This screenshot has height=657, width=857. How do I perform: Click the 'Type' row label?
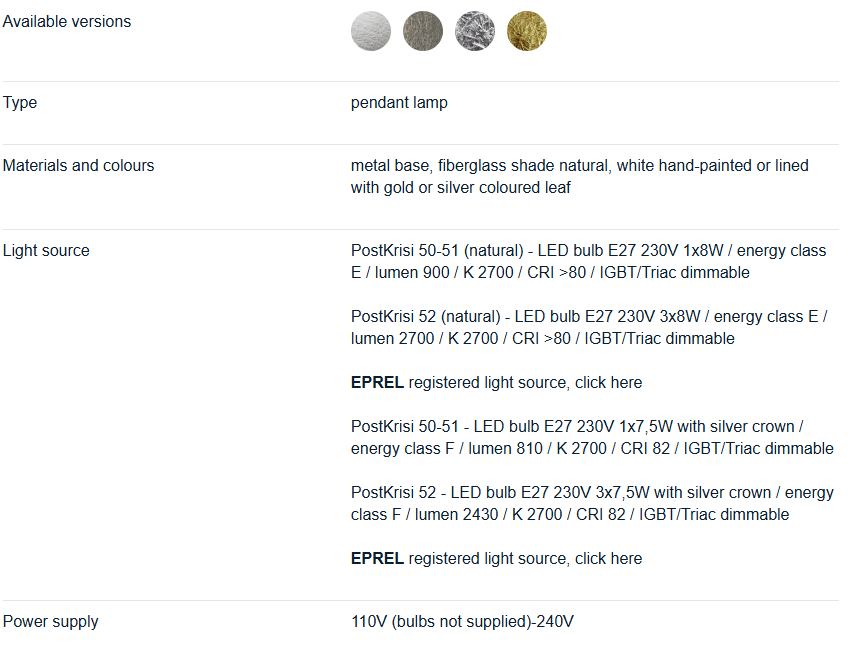[x=20, y=103]
